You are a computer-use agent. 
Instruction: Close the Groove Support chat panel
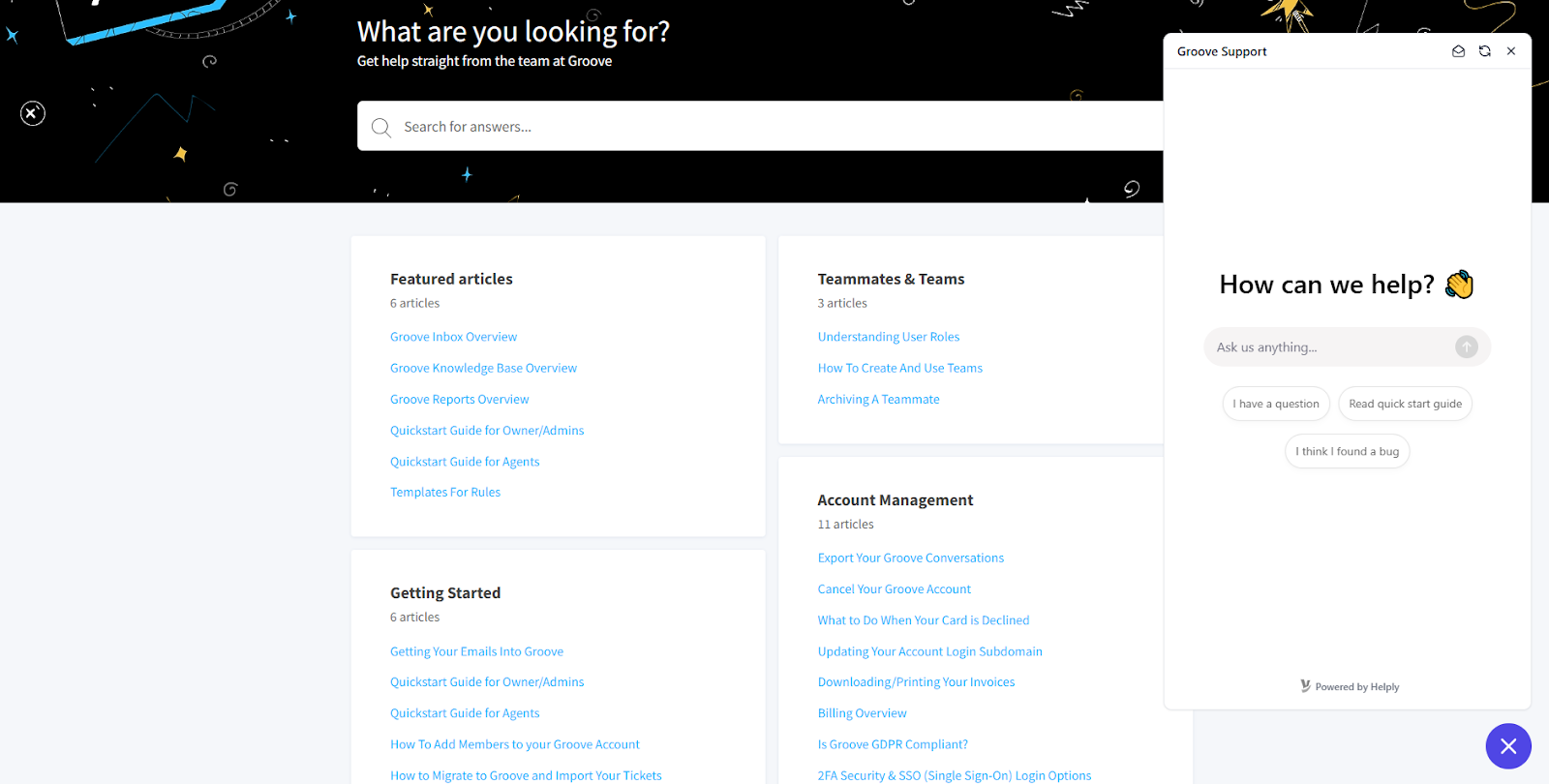(x=1510, y=51)
